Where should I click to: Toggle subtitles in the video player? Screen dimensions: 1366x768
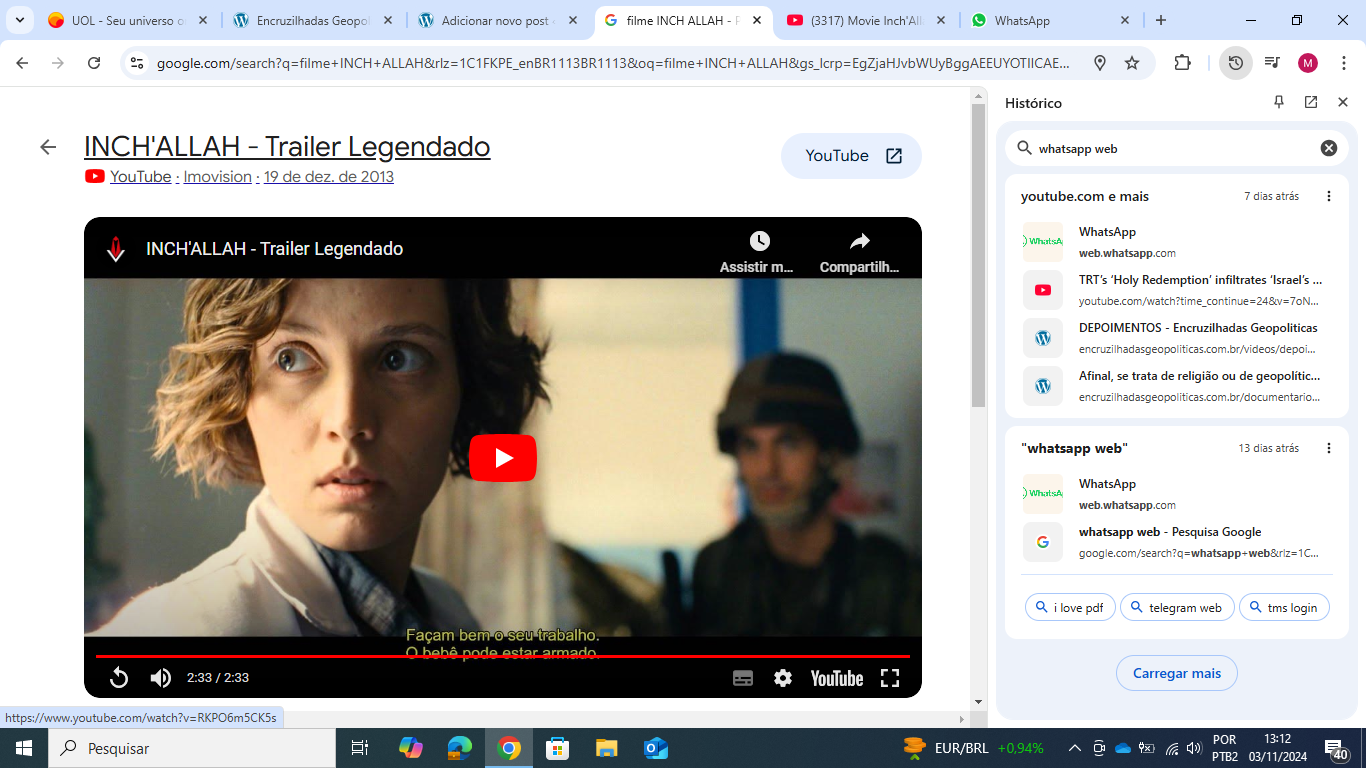[x=743, y=678]
